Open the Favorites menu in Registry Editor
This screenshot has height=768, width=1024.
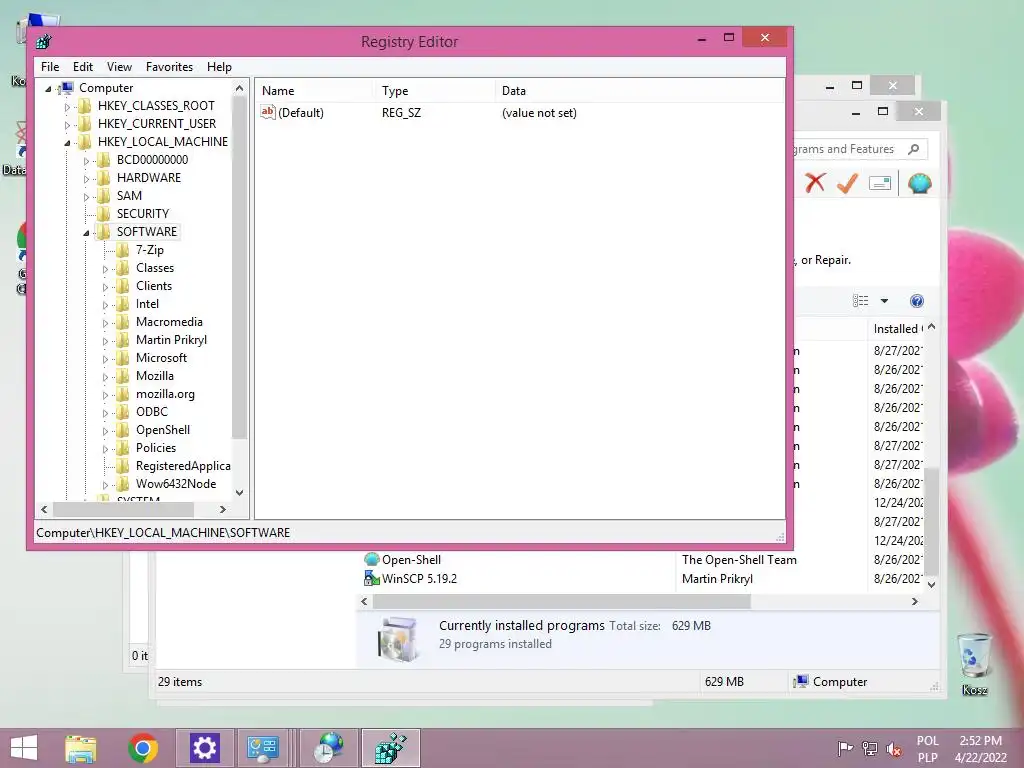click(x=169, y=67)
